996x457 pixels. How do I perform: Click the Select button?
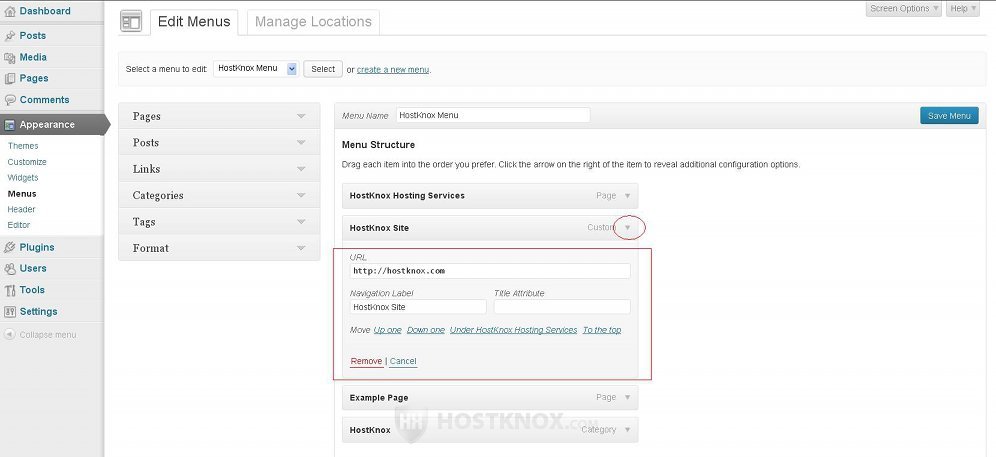coord(323,69)
